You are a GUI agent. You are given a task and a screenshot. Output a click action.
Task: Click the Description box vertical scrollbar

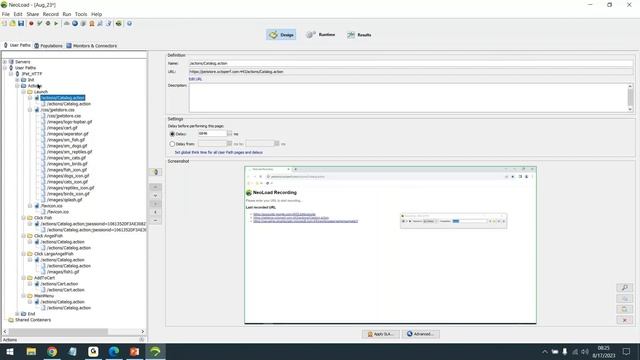pos(630,98)
